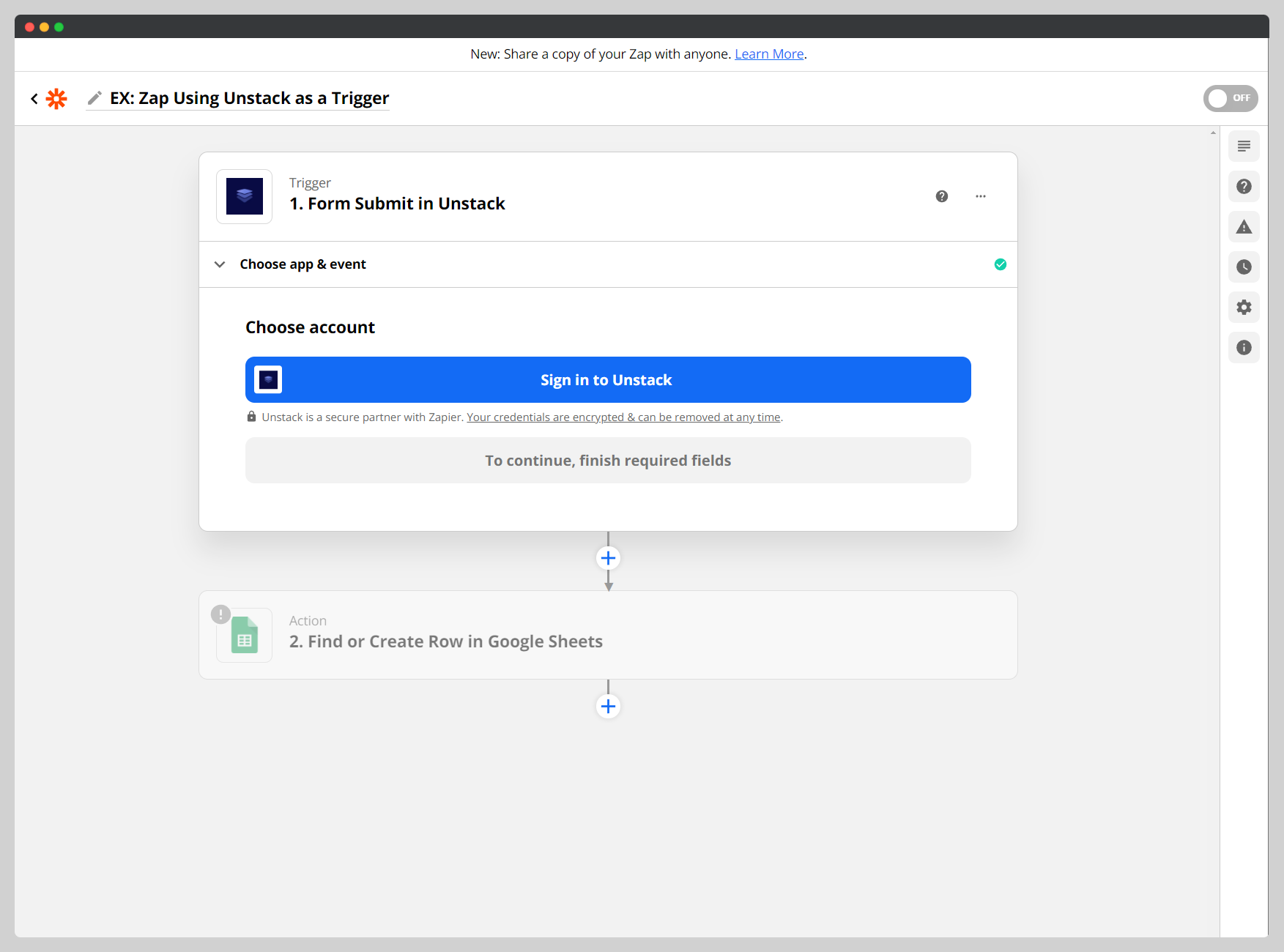This screenshot has height=952, width=1284.
Task: Toggle the Zap from OFF to on
Action: pyautogui.click(x=1231, y=98)
